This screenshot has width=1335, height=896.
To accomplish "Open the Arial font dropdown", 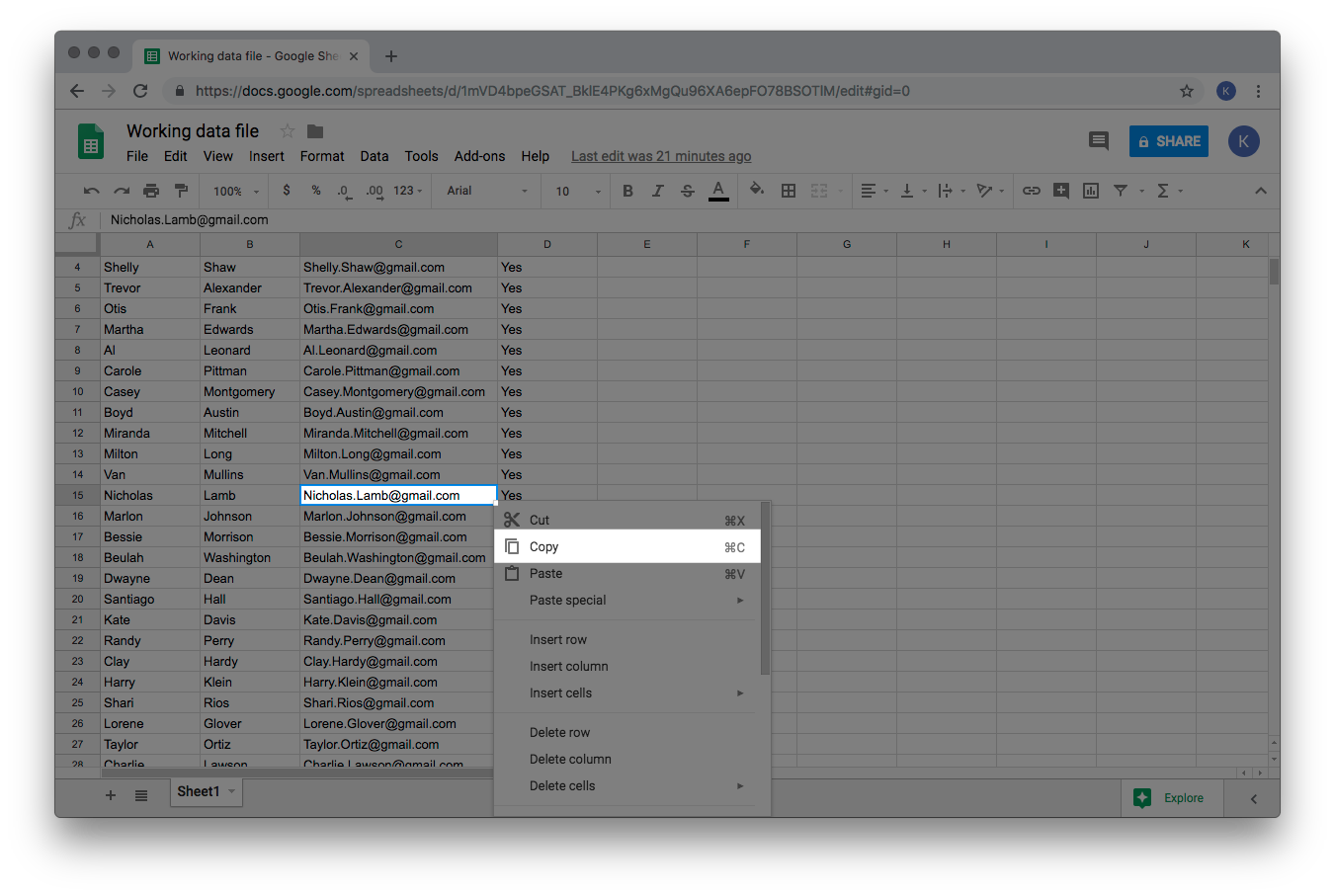I will pyautogui.click(x=487, y=191).
